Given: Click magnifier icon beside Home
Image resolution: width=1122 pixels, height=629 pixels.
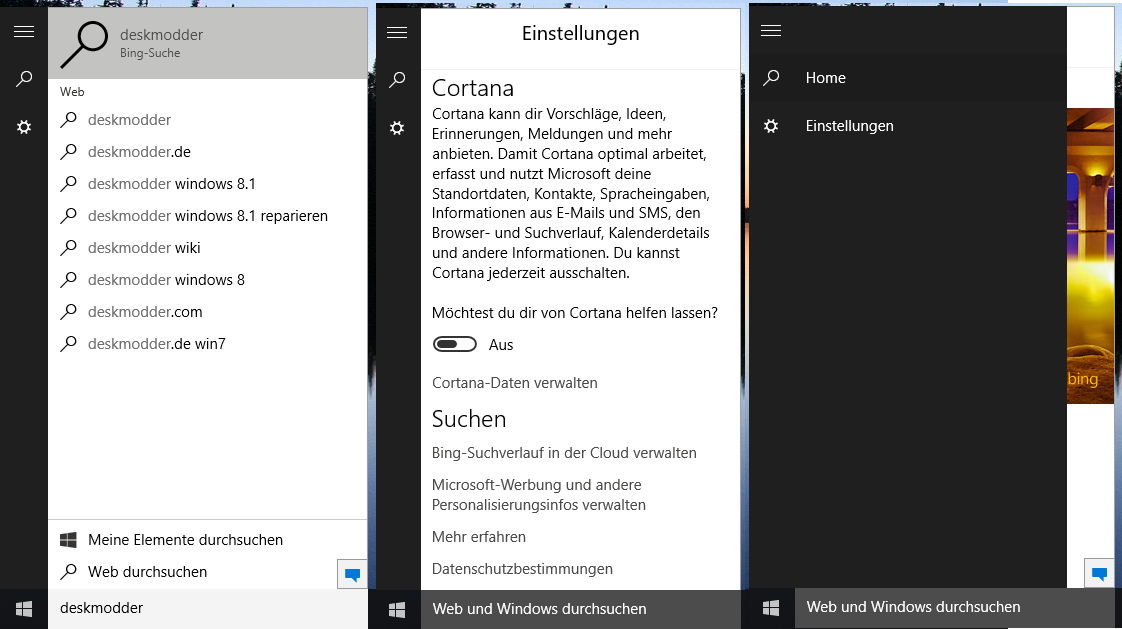Looking at the screenshot, I should pyautogui.click(x=771, y=77).
